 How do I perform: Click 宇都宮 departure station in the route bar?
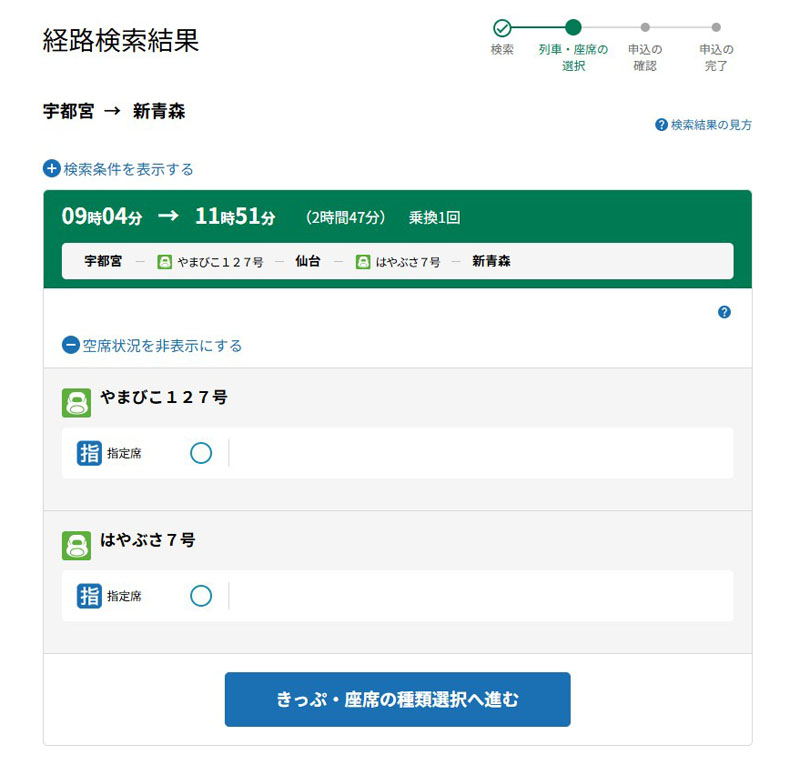coord(103,262)
